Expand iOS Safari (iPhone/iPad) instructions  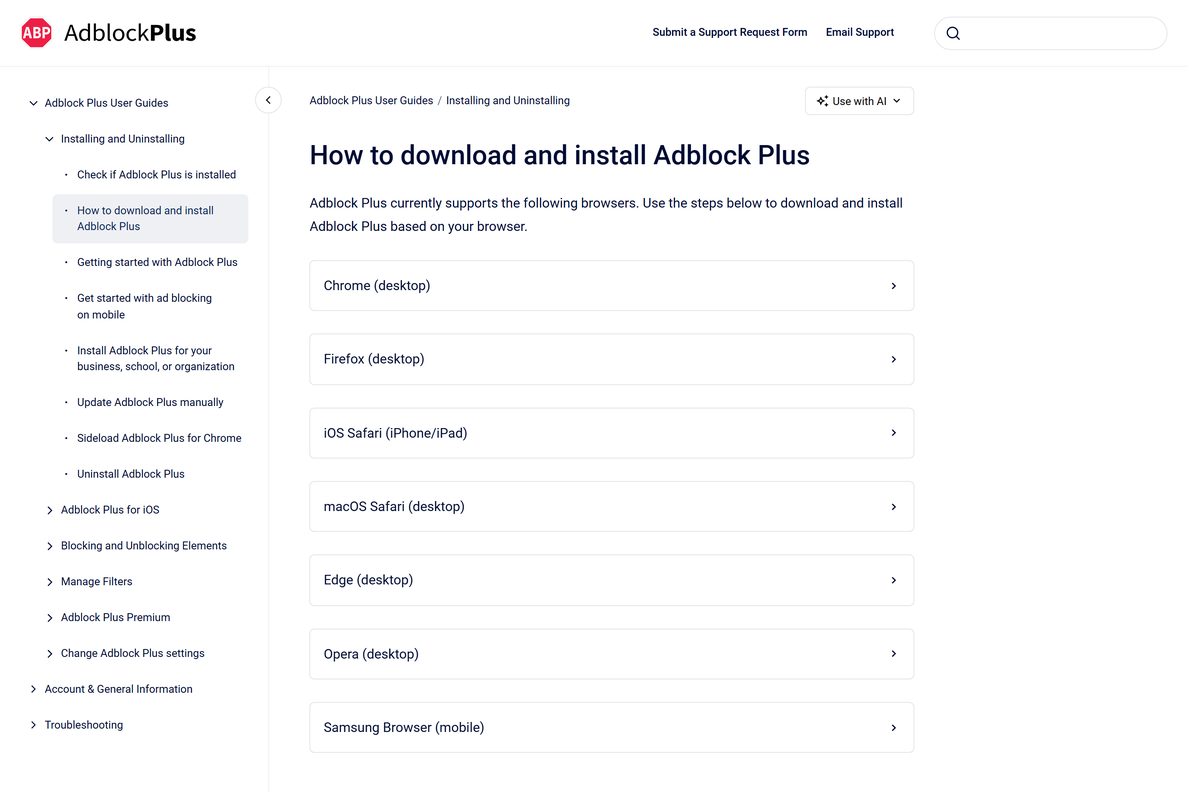coord(611,433)
